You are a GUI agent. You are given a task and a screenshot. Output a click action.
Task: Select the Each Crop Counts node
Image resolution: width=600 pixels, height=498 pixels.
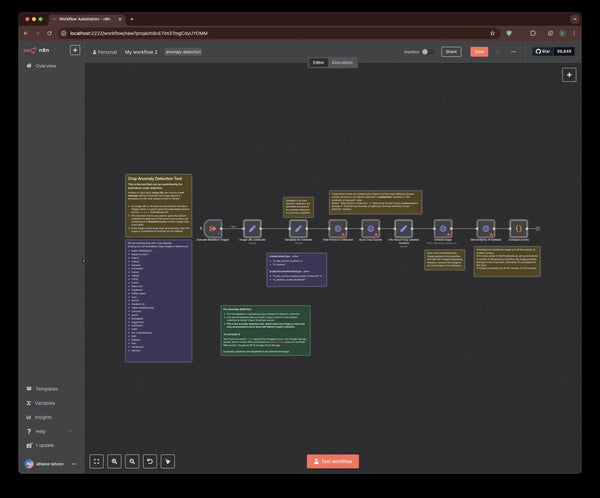pos(370,229)
